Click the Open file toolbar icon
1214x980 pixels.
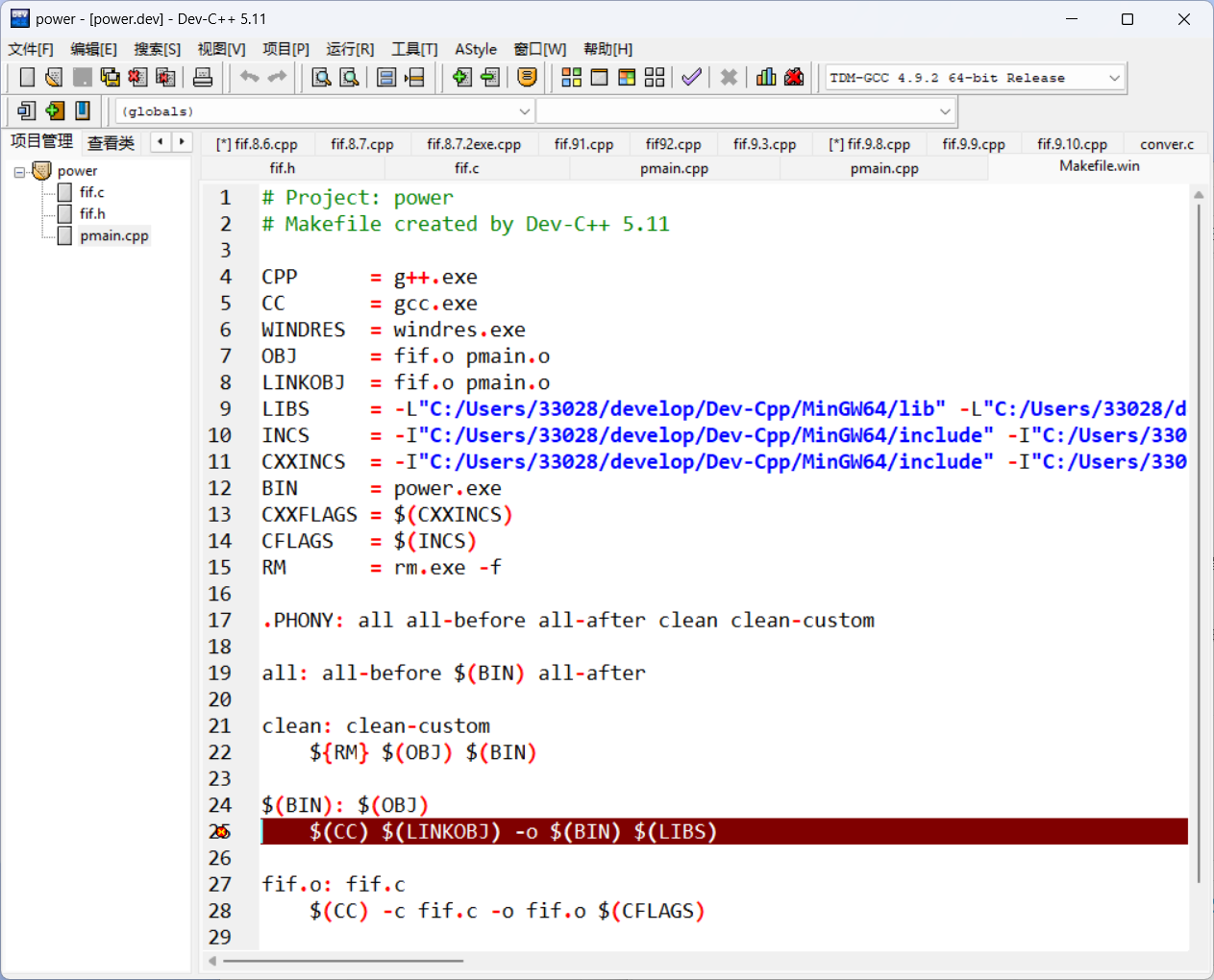54,77
